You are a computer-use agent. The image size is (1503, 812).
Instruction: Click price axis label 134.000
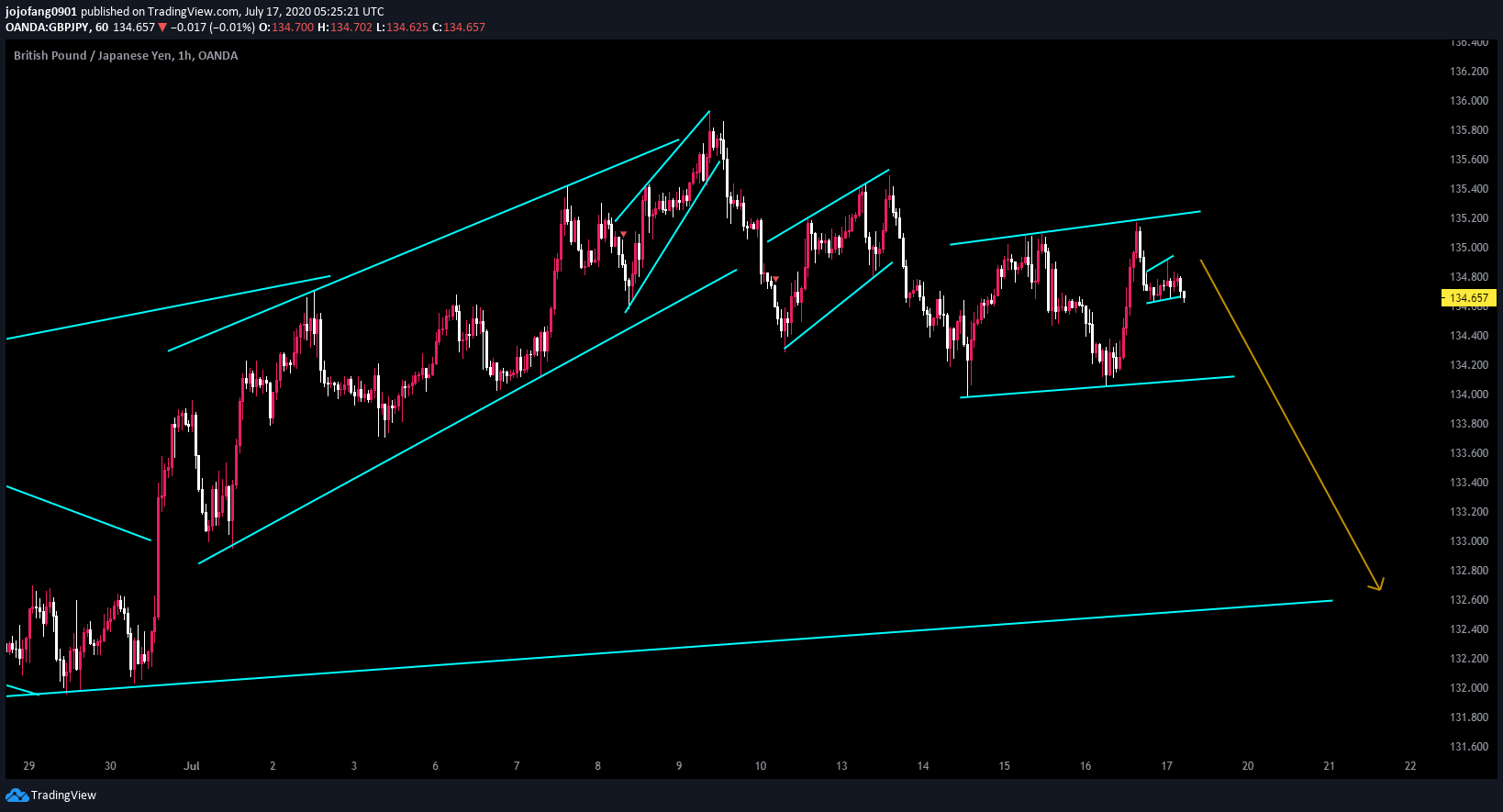point(1469,395)
